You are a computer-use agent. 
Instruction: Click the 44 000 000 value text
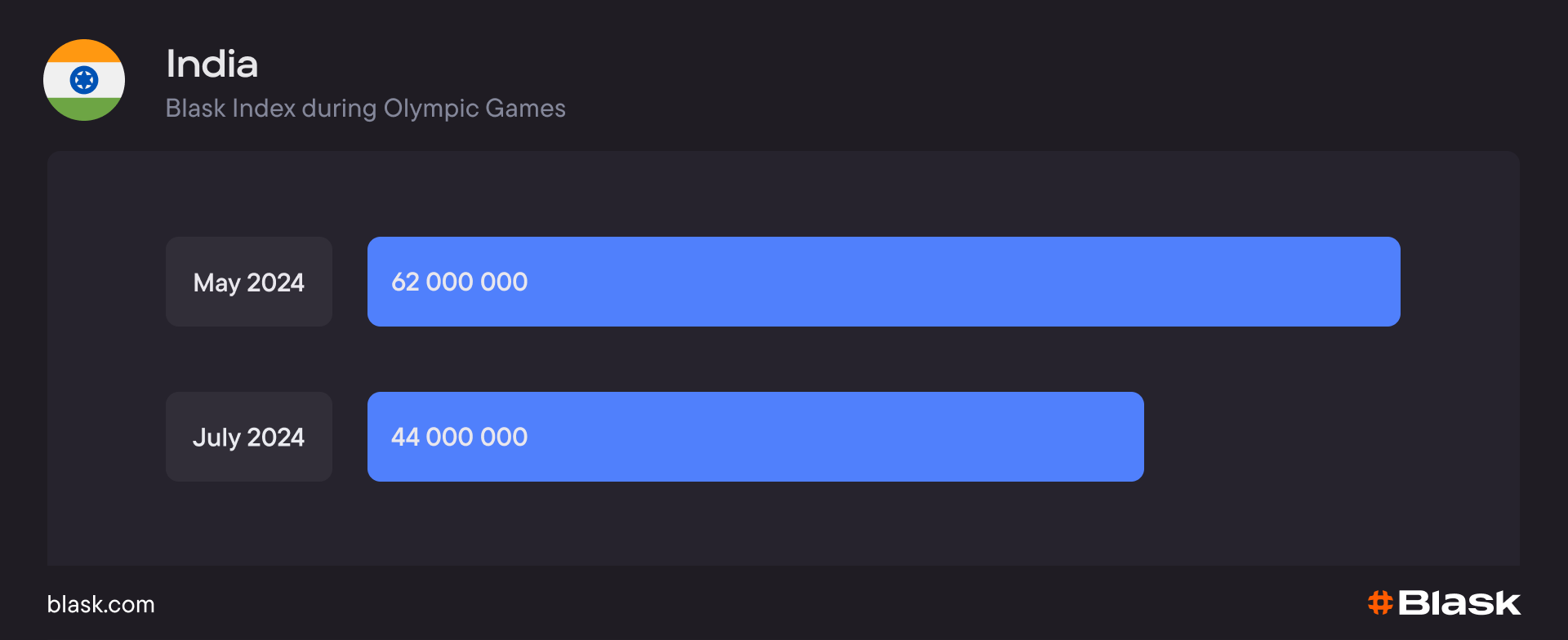459,437
